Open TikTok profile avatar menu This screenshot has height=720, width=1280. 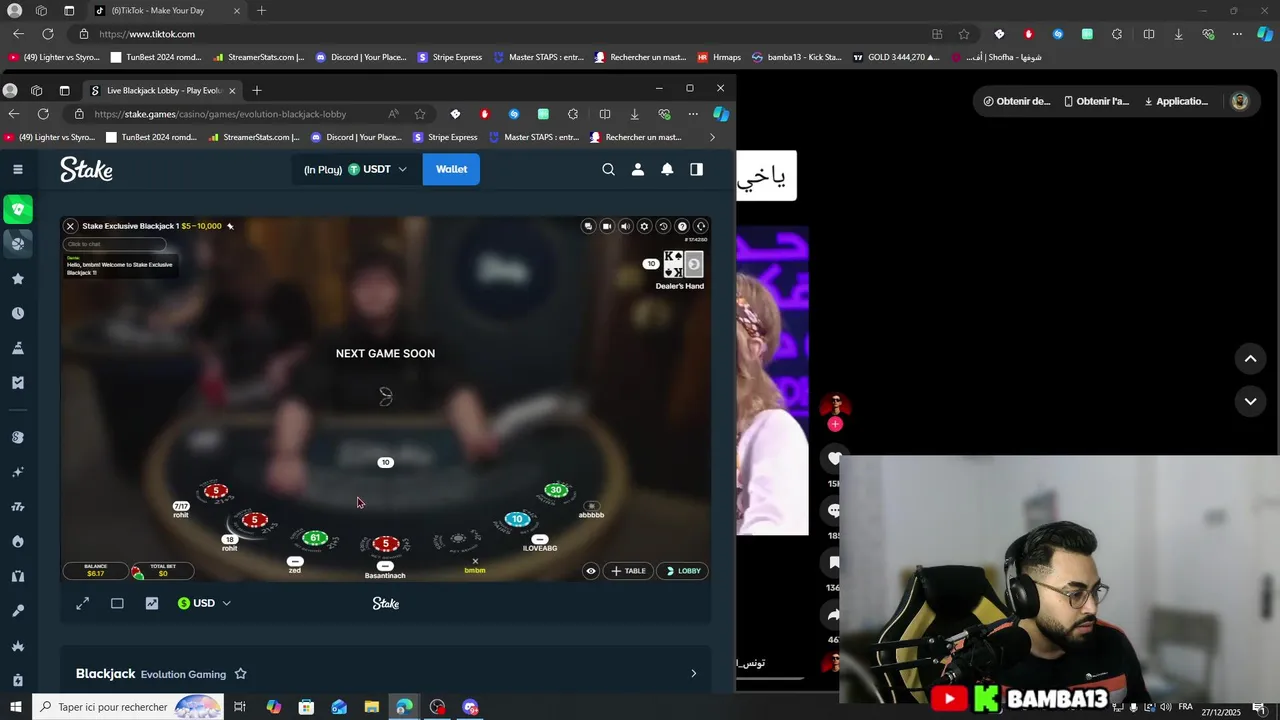[1240, 101]
